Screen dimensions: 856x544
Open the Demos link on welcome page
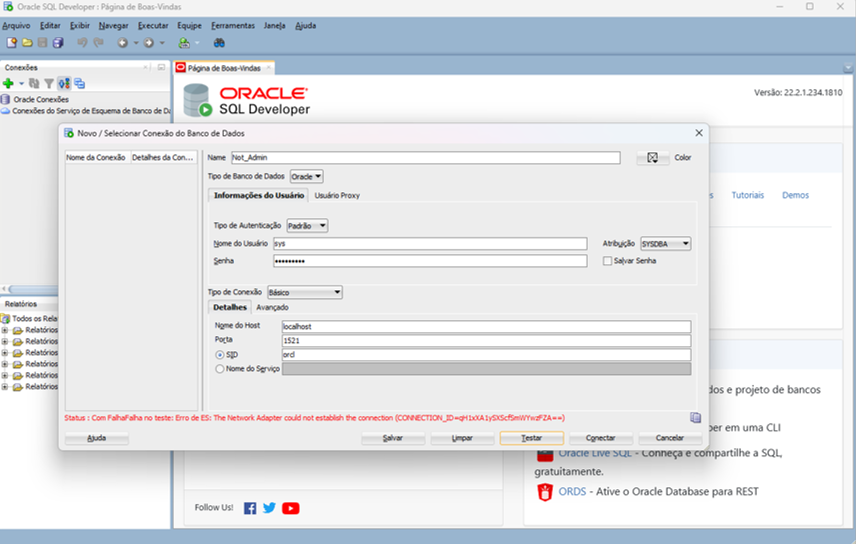795,195
